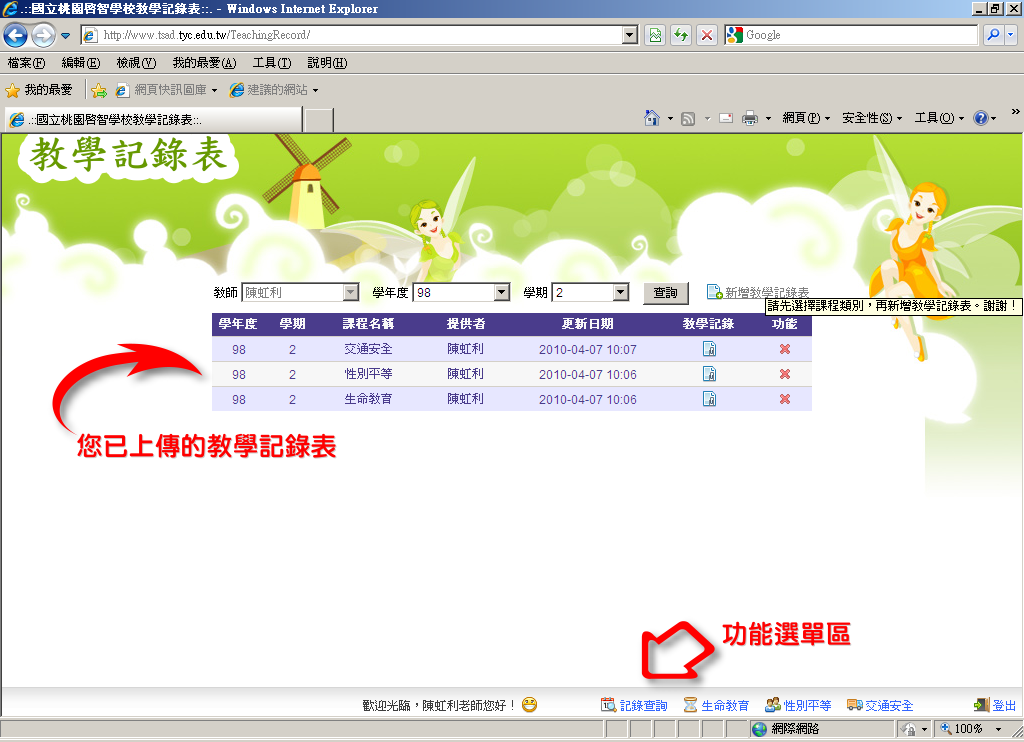This screenshot has width=1024, height=742.
Task: Open the 編輯(E) menu
Action: click(81, 63)
